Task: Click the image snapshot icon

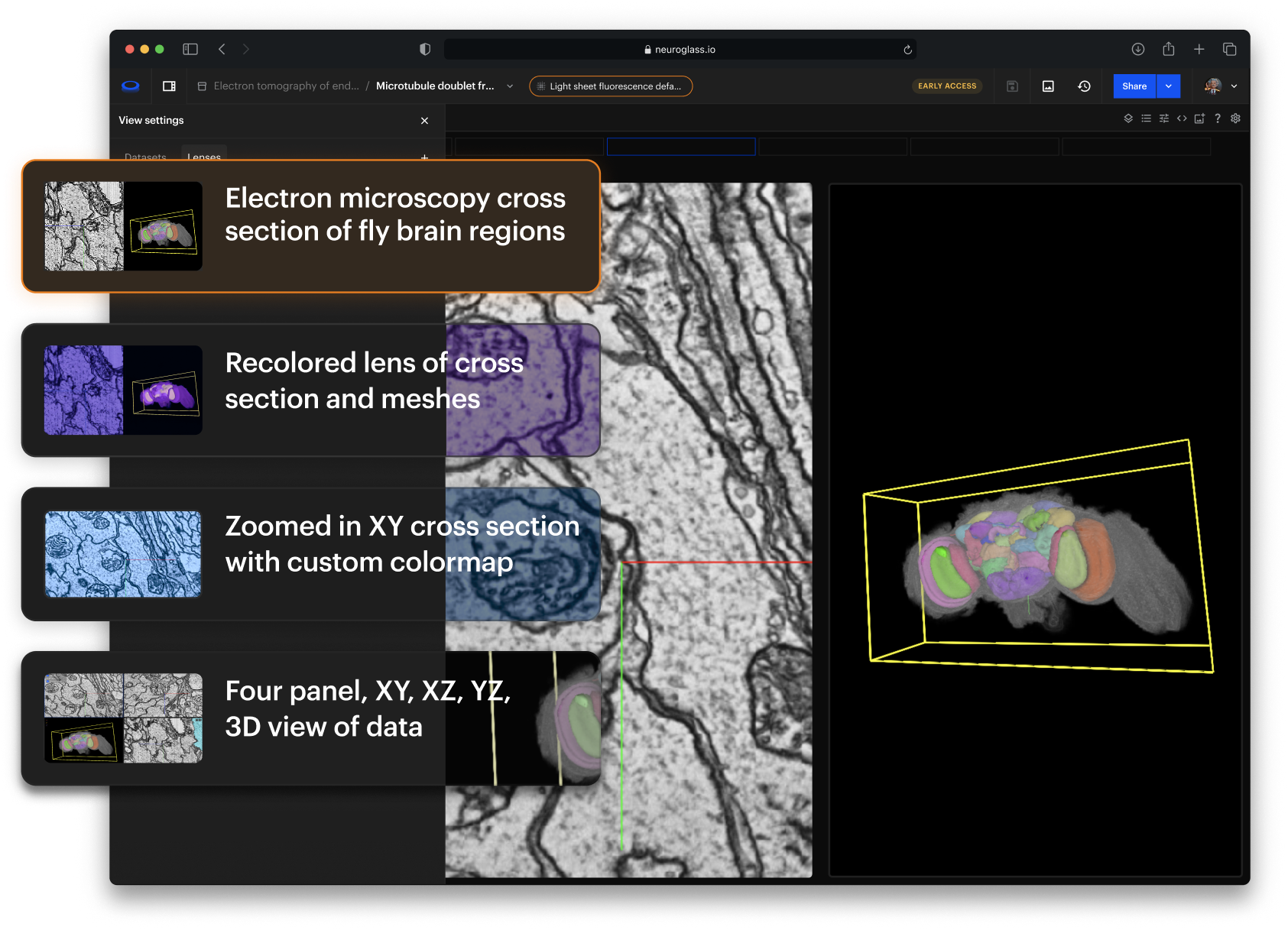Action: tap(1048, 86)
